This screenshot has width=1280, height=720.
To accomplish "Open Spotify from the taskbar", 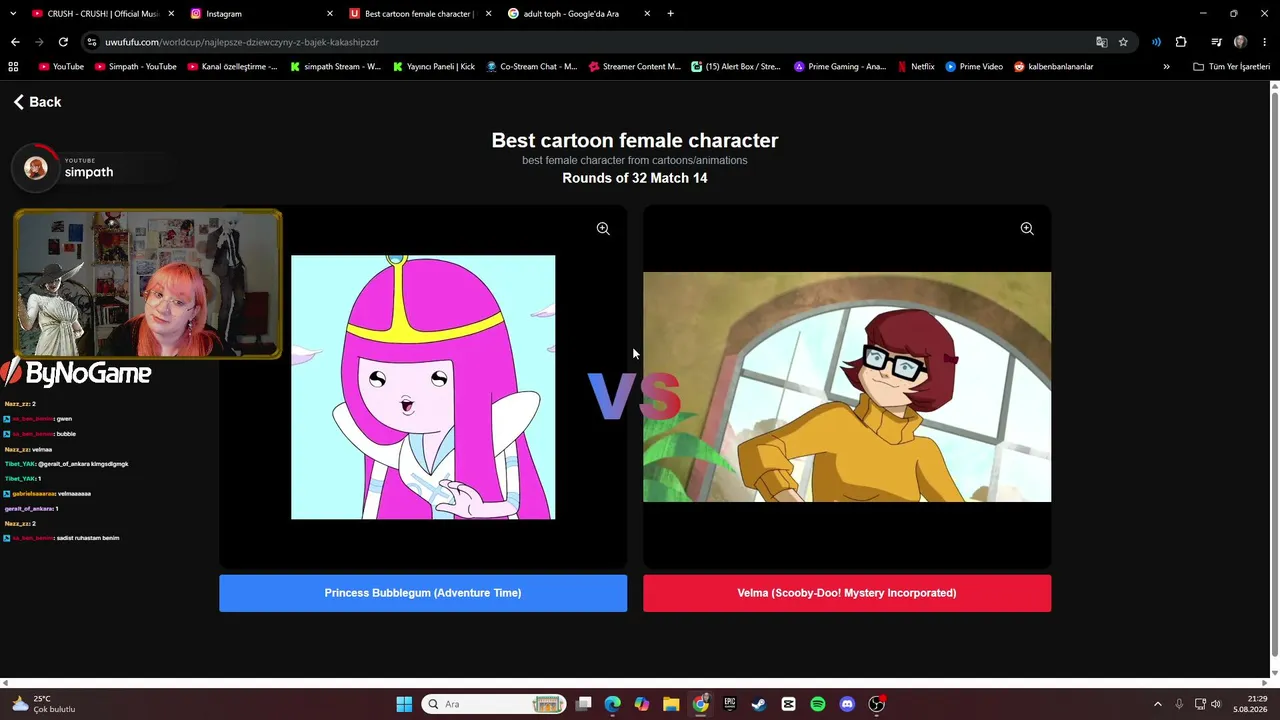I will coord(818,704).
